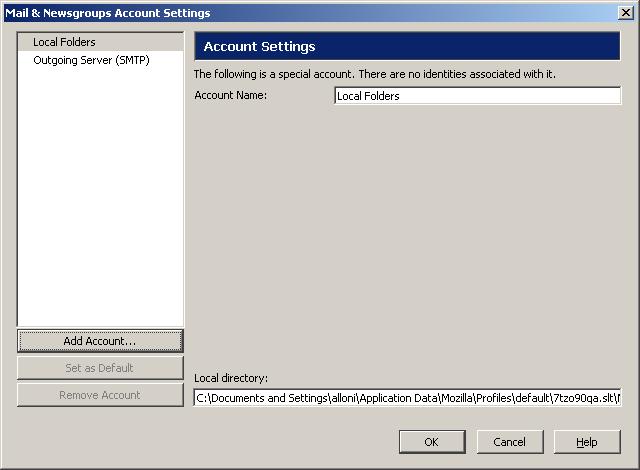Click the "Local directory:" label

pyautogui.click(x=231, y=377)
